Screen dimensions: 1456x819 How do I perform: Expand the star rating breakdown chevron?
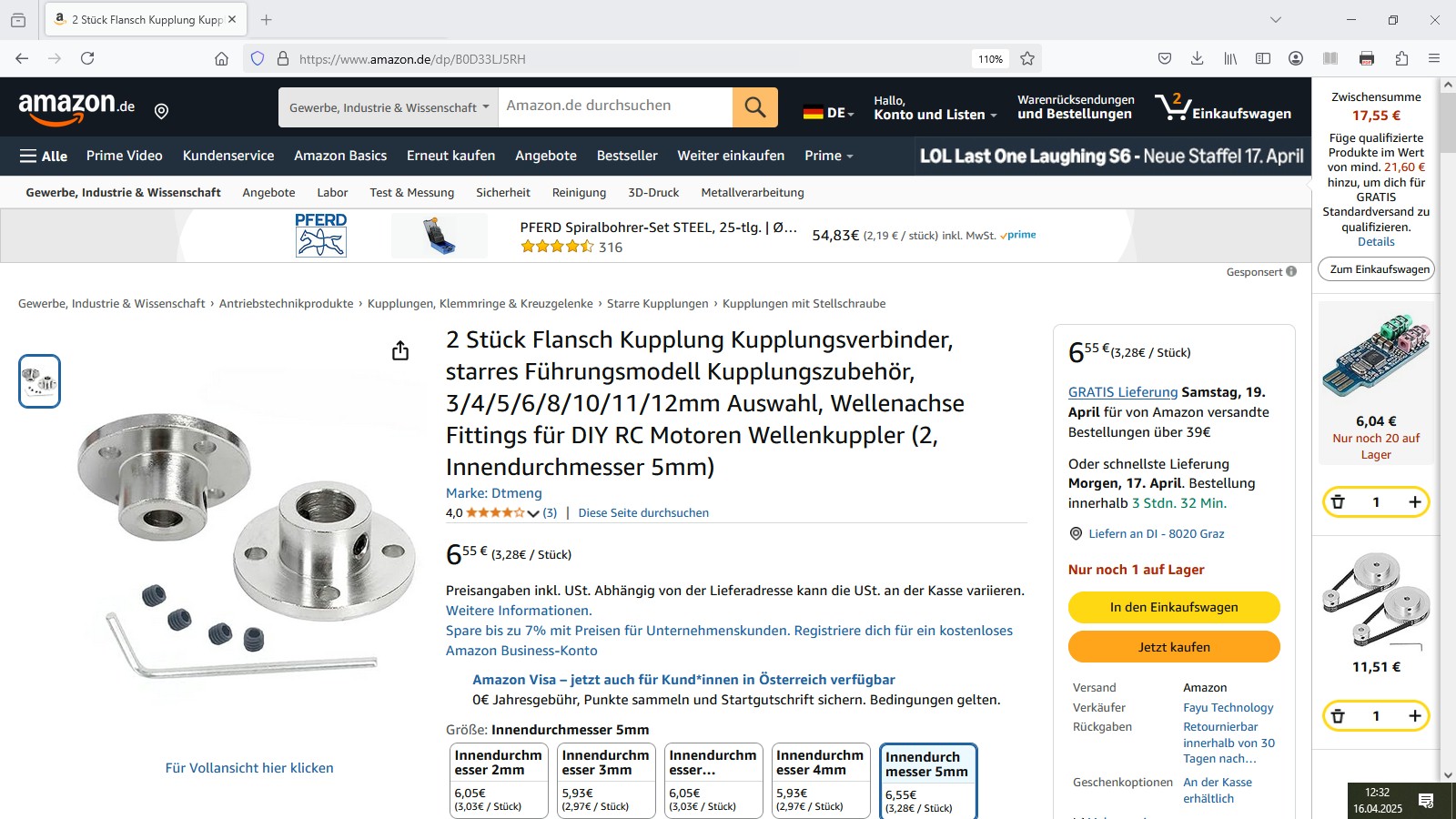pos(533,513)
